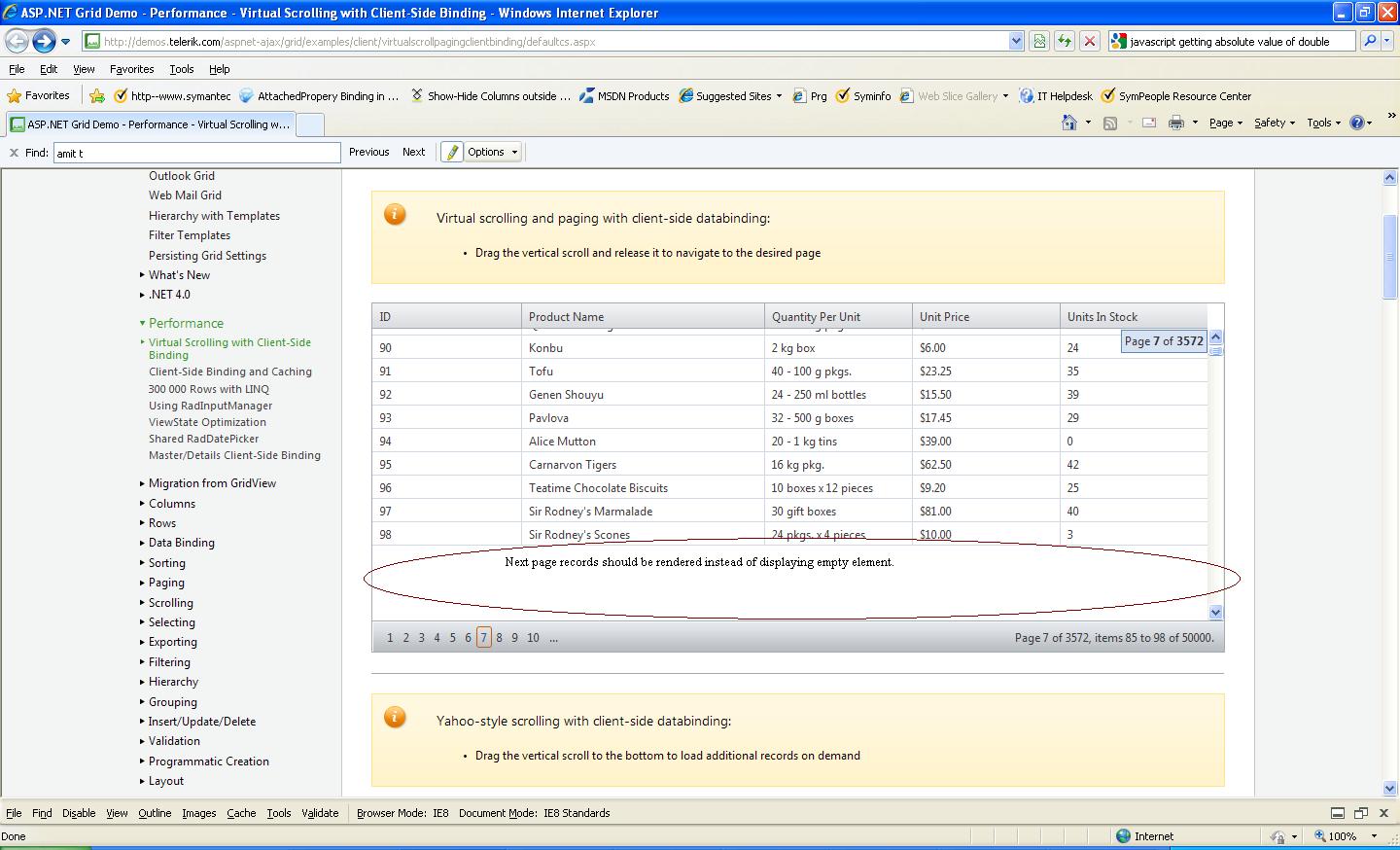Open the Safety dropdown menu
The height and width of the screenshot is (850, 1400).
(1274, 123)
